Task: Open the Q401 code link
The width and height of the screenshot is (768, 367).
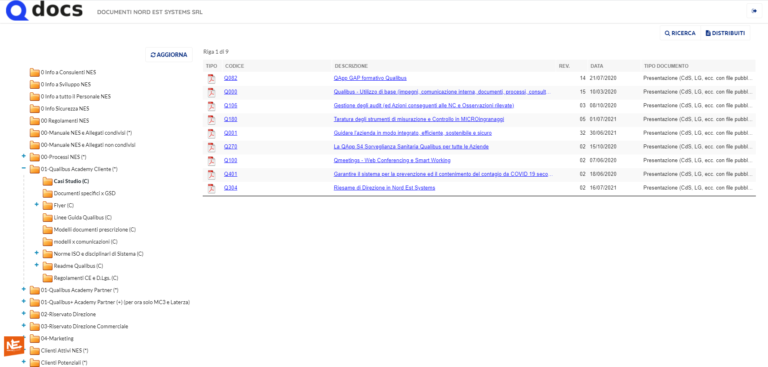Action: (231, 174)
